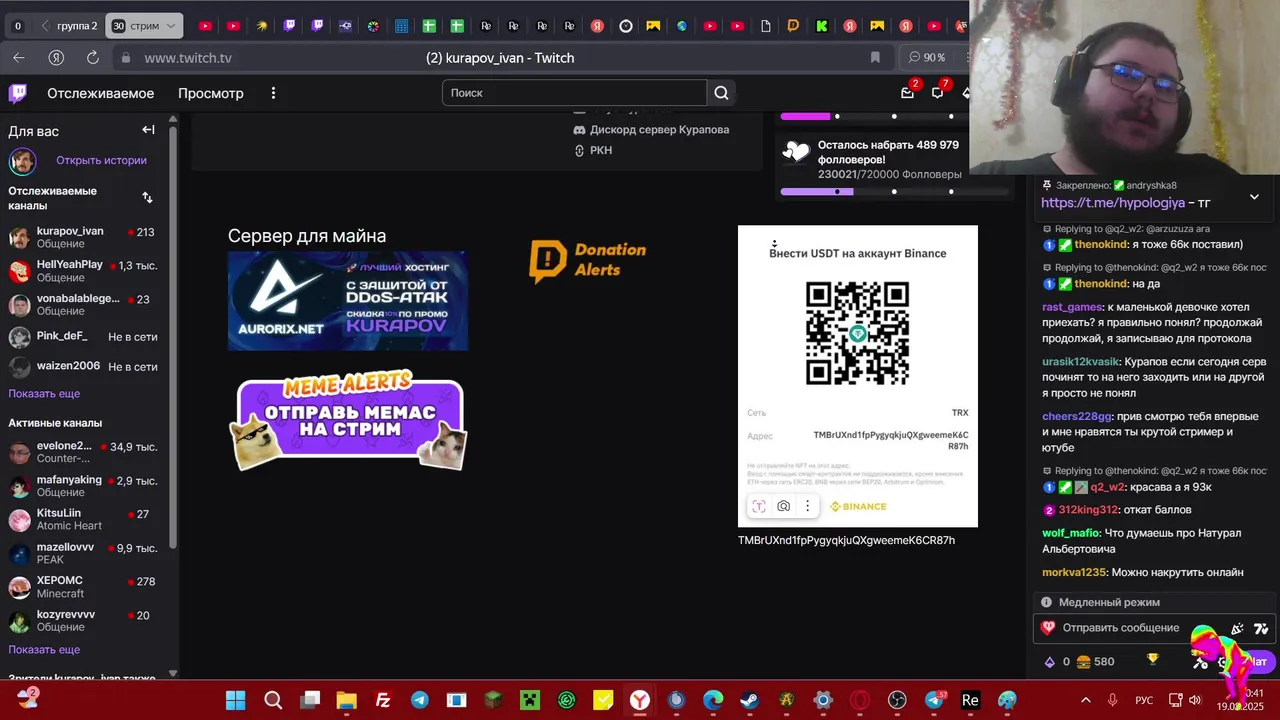The image size is (1280, 720).
Task: Open the three-dot More menu in Twitch header
Action: click(273, 93)
